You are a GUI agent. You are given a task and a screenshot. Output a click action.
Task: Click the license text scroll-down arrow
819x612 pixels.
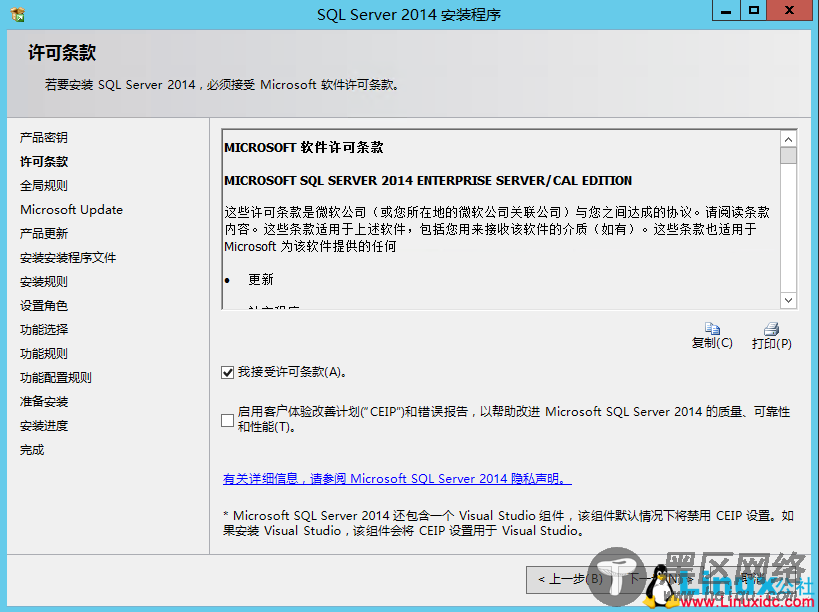pyautogui.click(x=788, y=300)
